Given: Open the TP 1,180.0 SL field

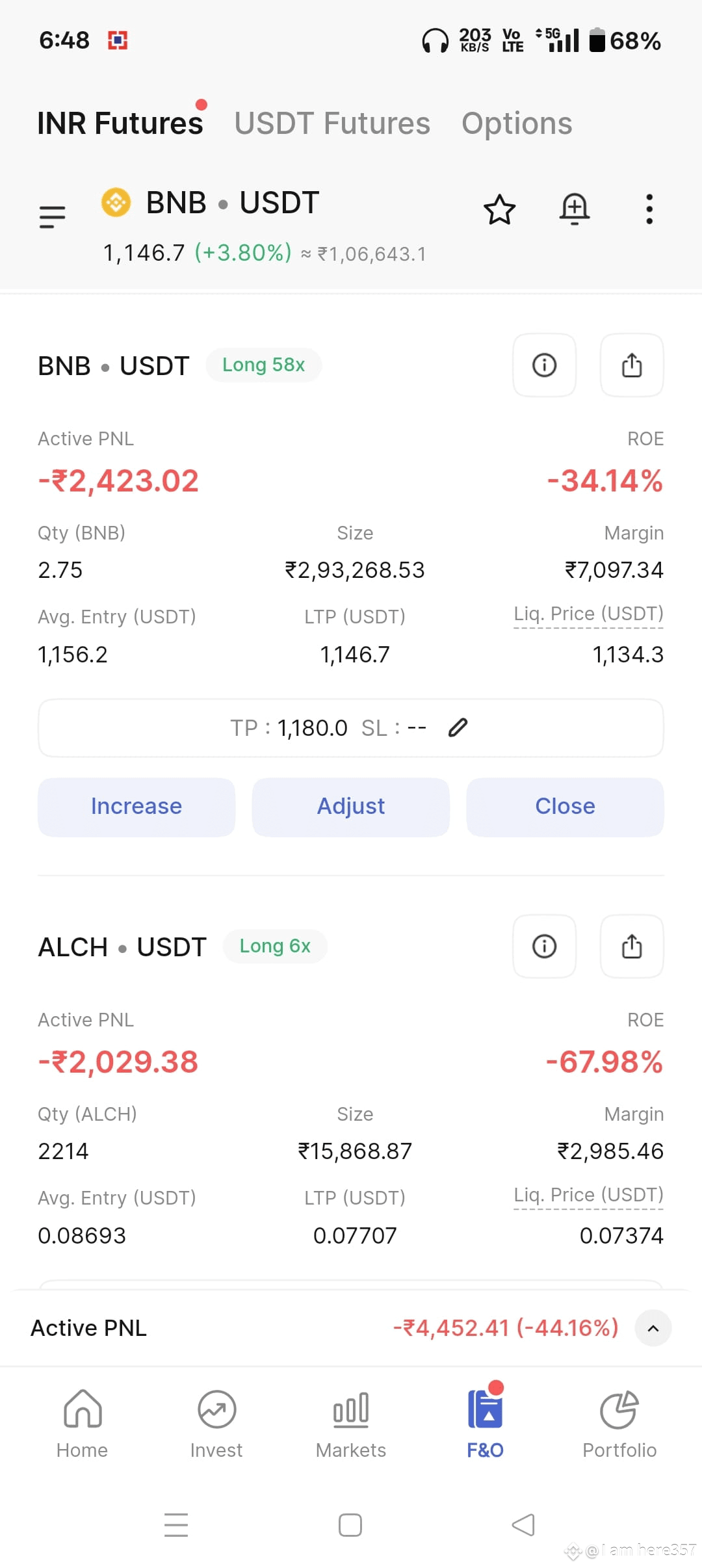Looking at the screenshot, I should tap(351, 728).
